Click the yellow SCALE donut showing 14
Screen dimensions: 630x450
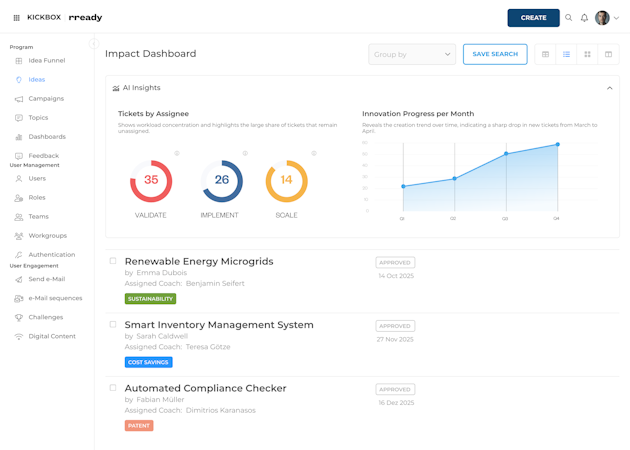click(x=286, y=181)
